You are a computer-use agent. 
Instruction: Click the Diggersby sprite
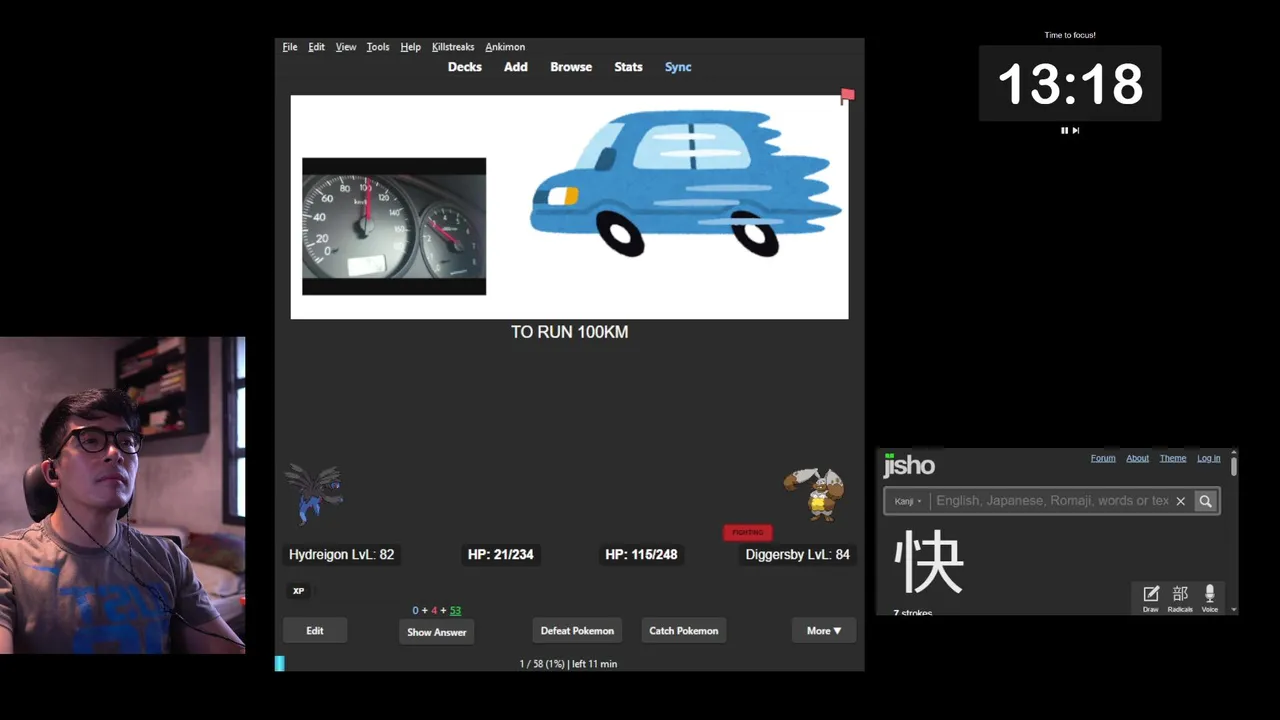814,493
